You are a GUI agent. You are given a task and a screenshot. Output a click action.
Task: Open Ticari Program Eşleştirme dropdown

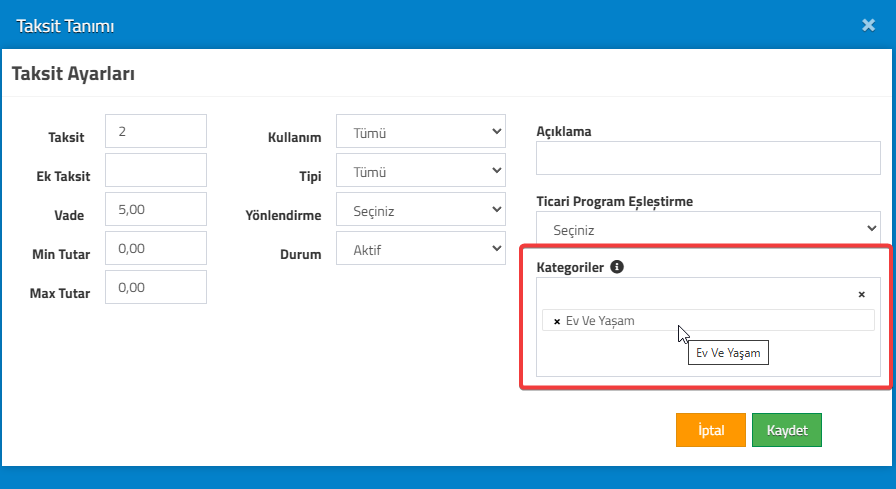[x=708, y=229]
